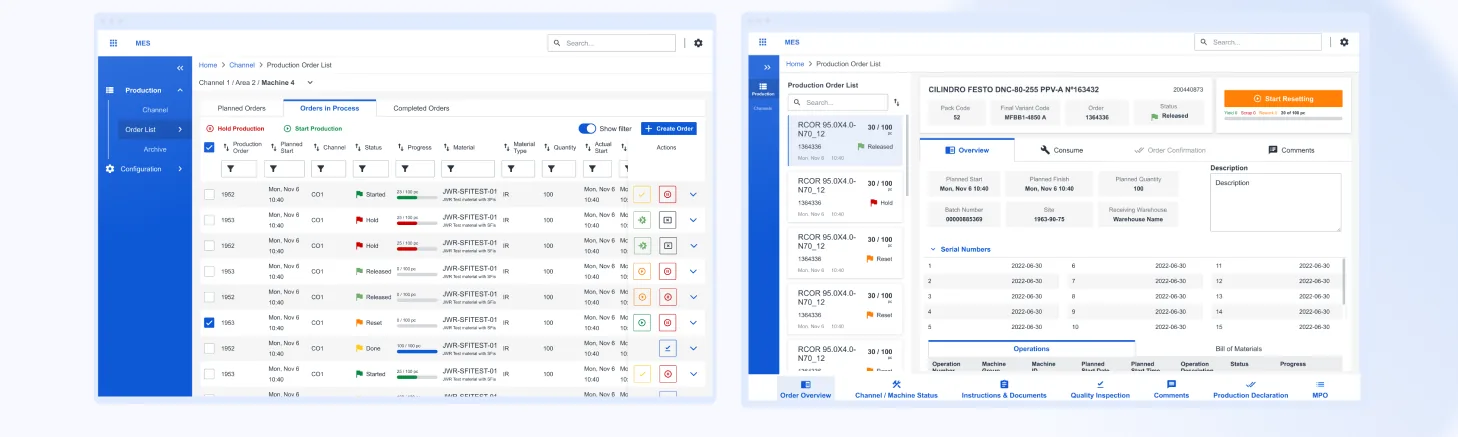Click the orange play action for the 1952 Released order
The image size is (1458, 437).
click(x=642, y=297)
